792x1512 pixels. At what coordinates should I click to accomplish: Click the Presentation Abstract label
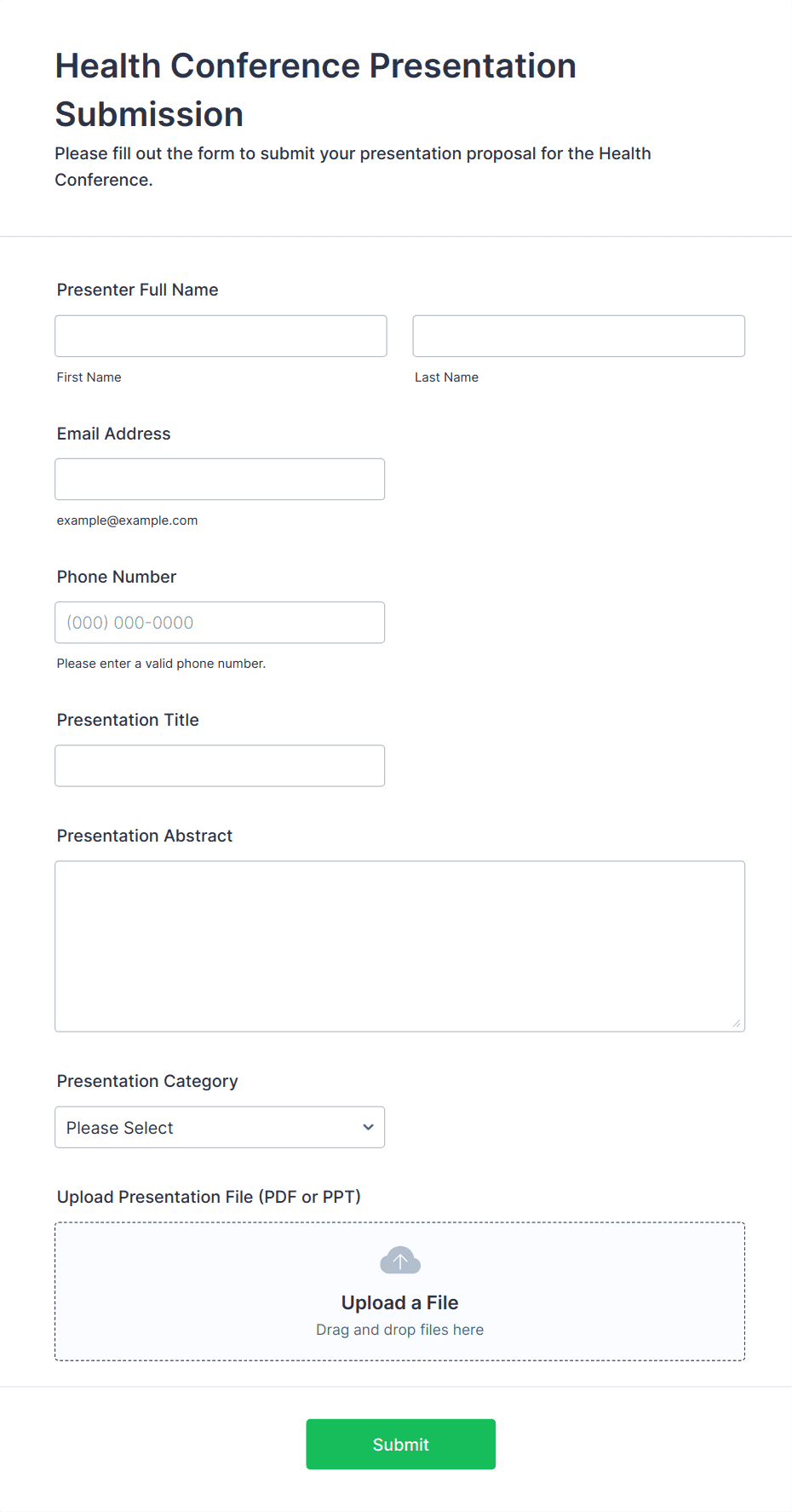[x=145, y=836]
